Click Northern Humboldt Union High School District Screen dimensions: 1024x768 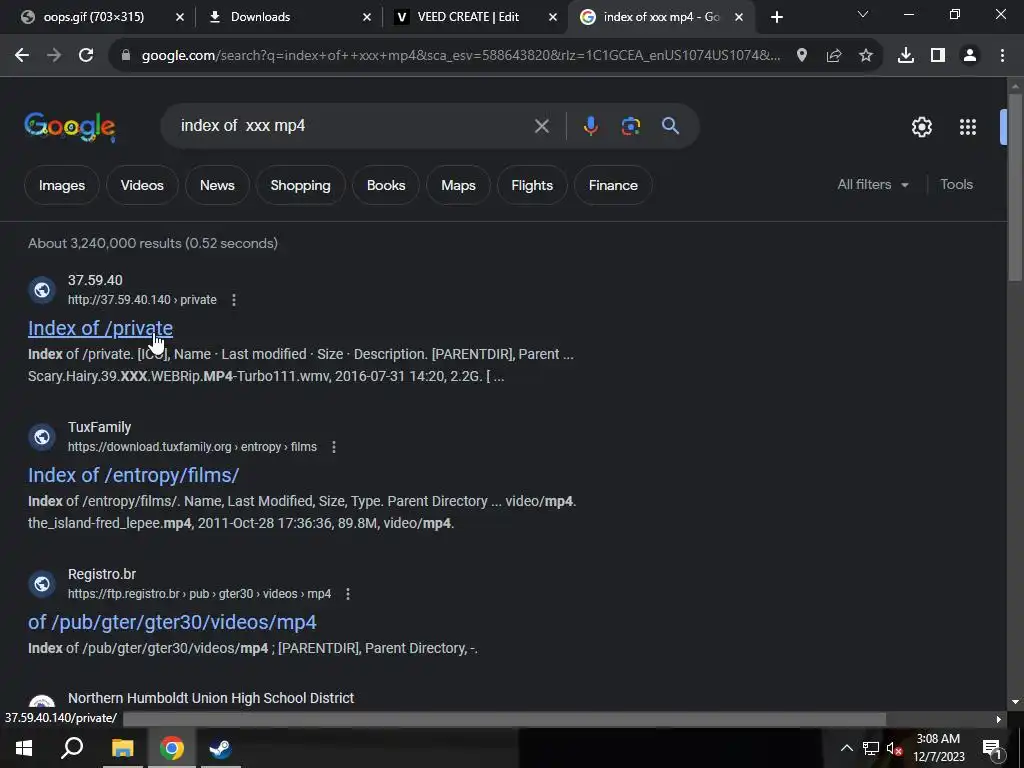click(x=211, y=698)
